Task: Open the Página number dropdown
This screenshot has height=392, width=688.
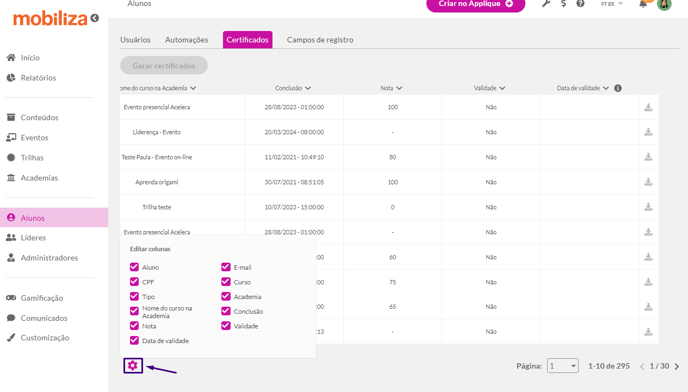Action: (563, 366)
